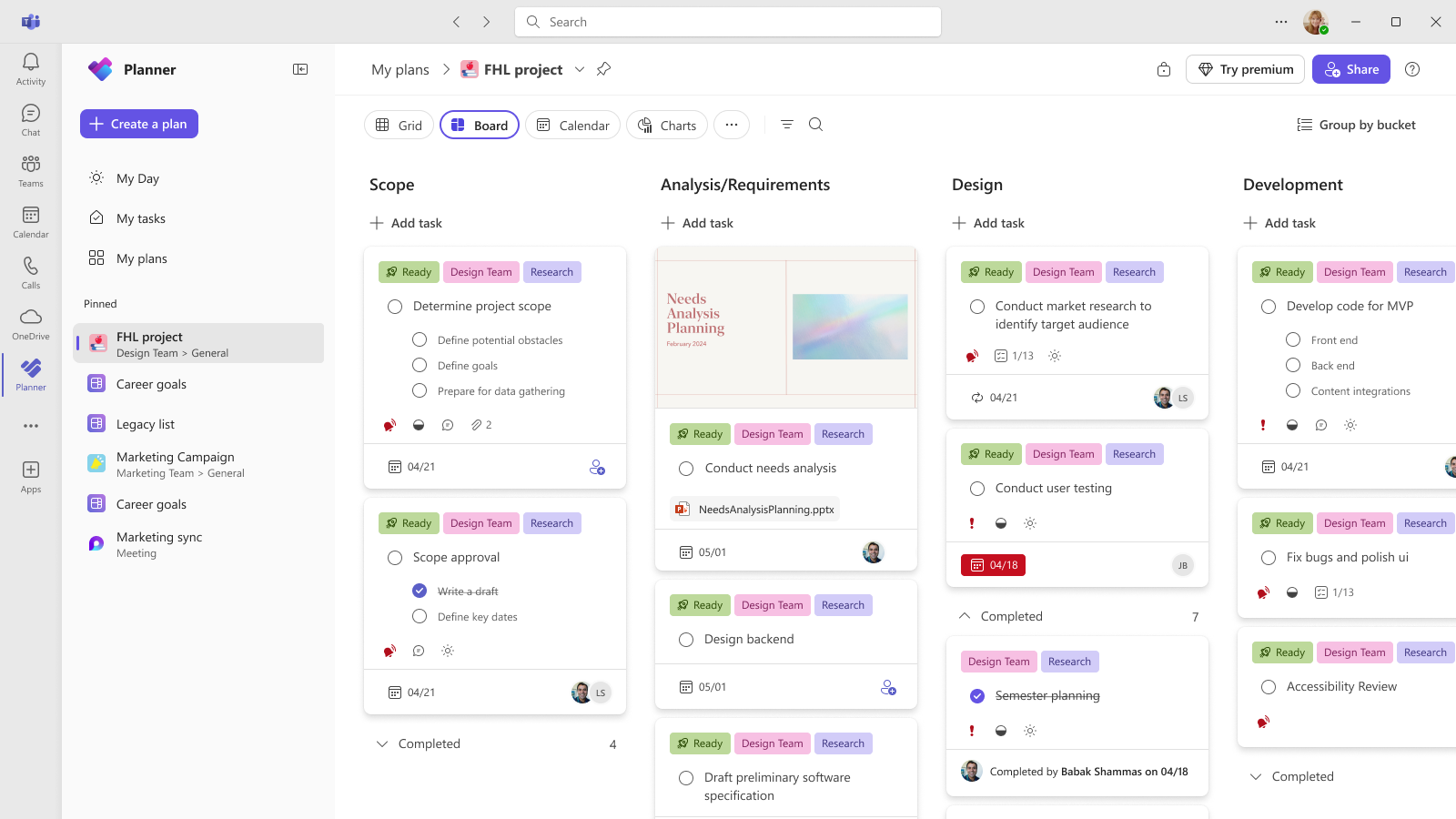
Task: Open the filter icon on the board toolbar
Action: tap(786, 125)
